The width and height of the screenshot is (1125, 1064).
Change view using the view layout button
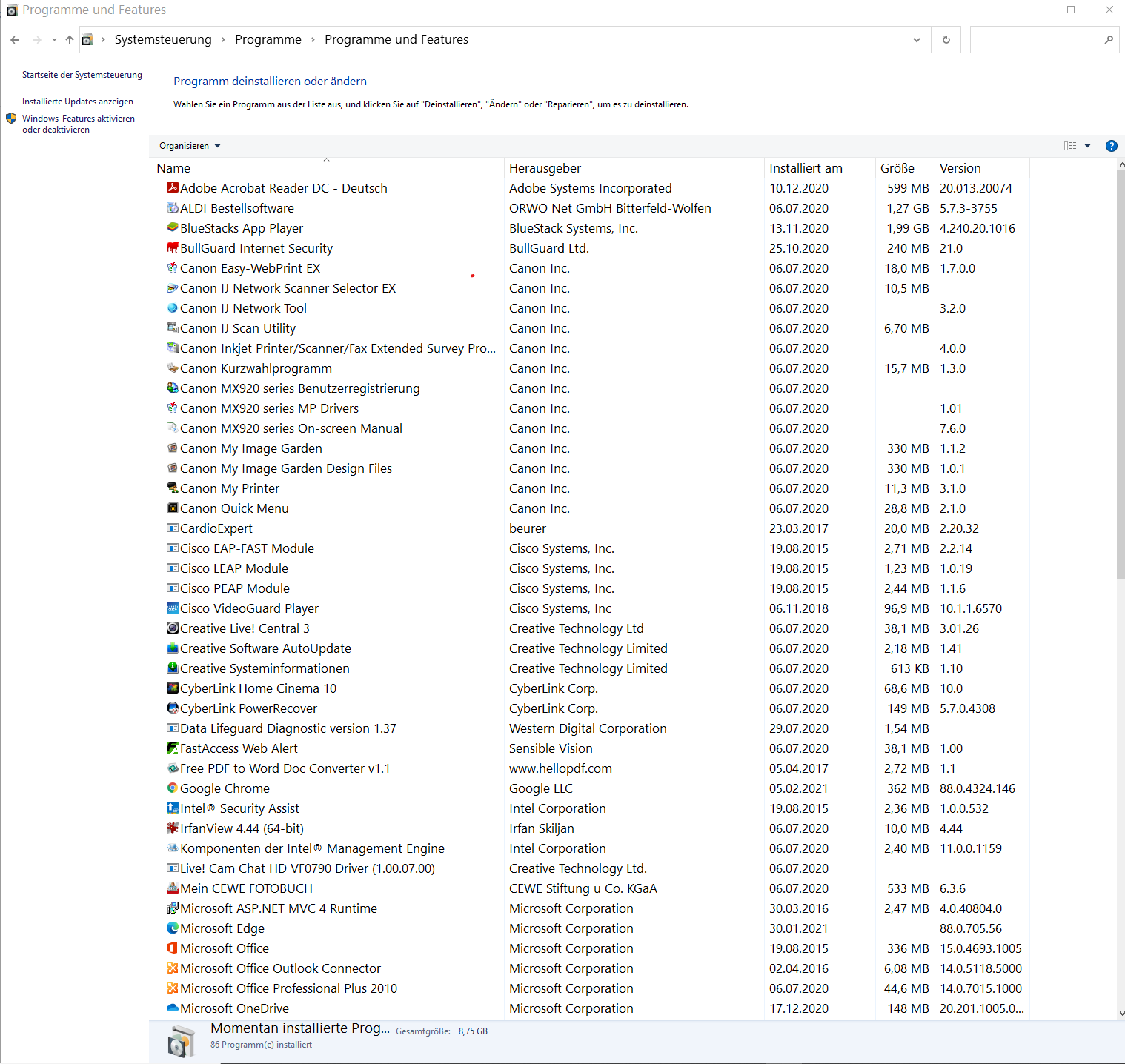coord(1070,146)
